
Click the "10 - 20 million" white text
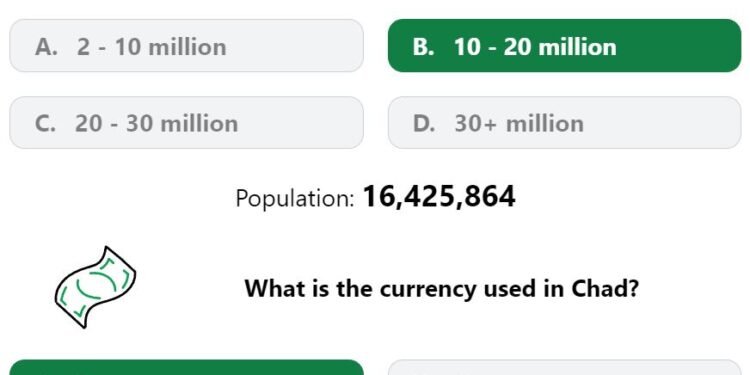(535, 47)
